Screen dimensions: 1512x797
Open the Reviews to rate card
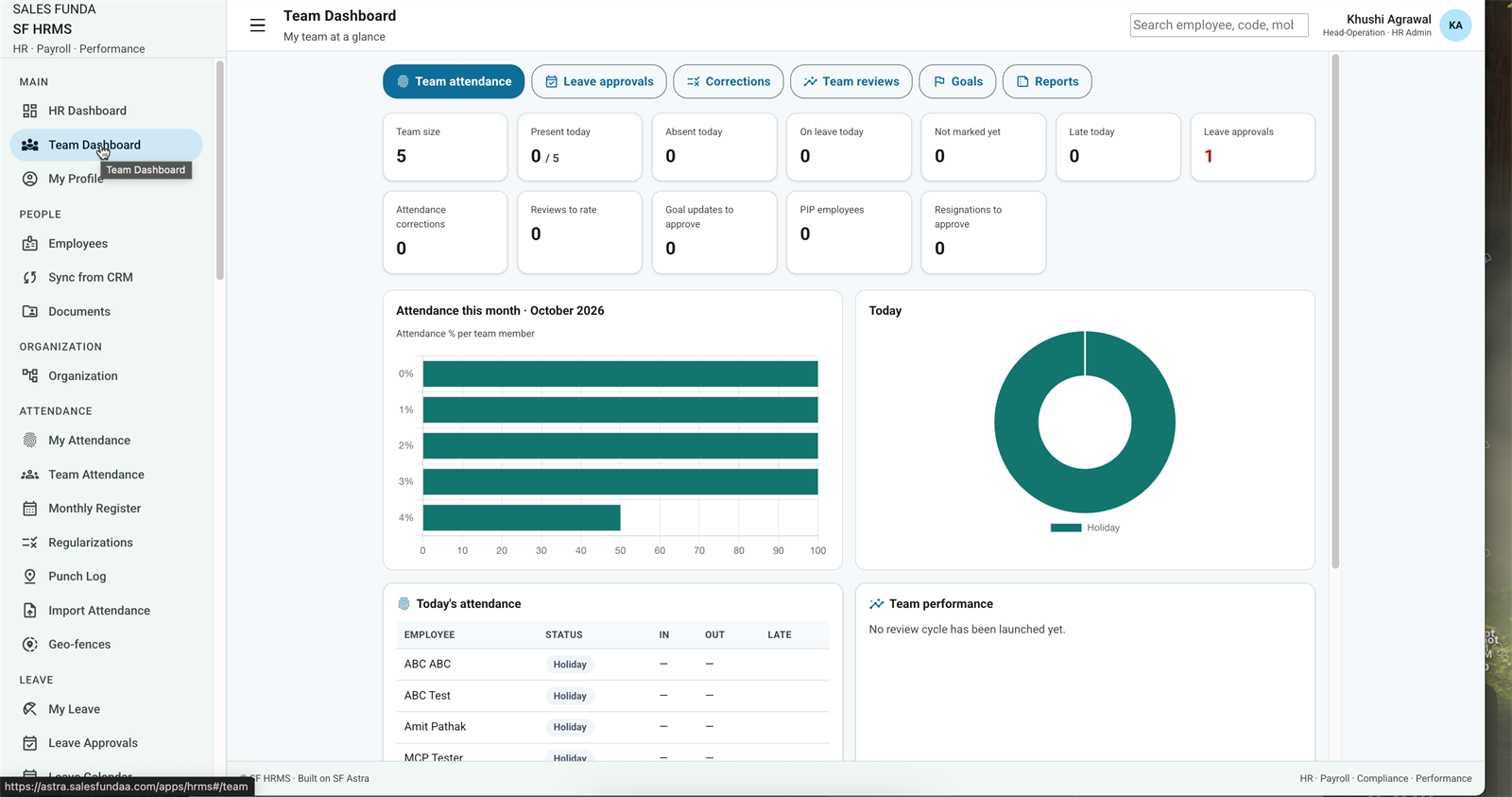579,233
